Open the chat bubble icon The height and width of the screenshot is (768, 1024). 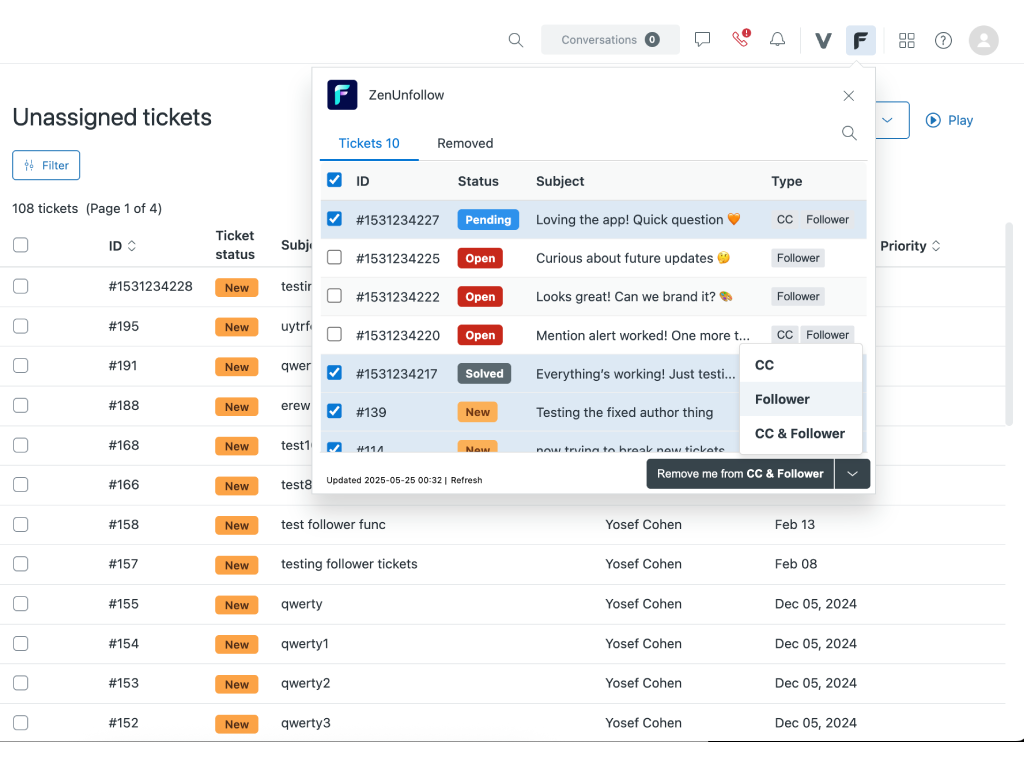pyautogui.click(x=703, y=40)
